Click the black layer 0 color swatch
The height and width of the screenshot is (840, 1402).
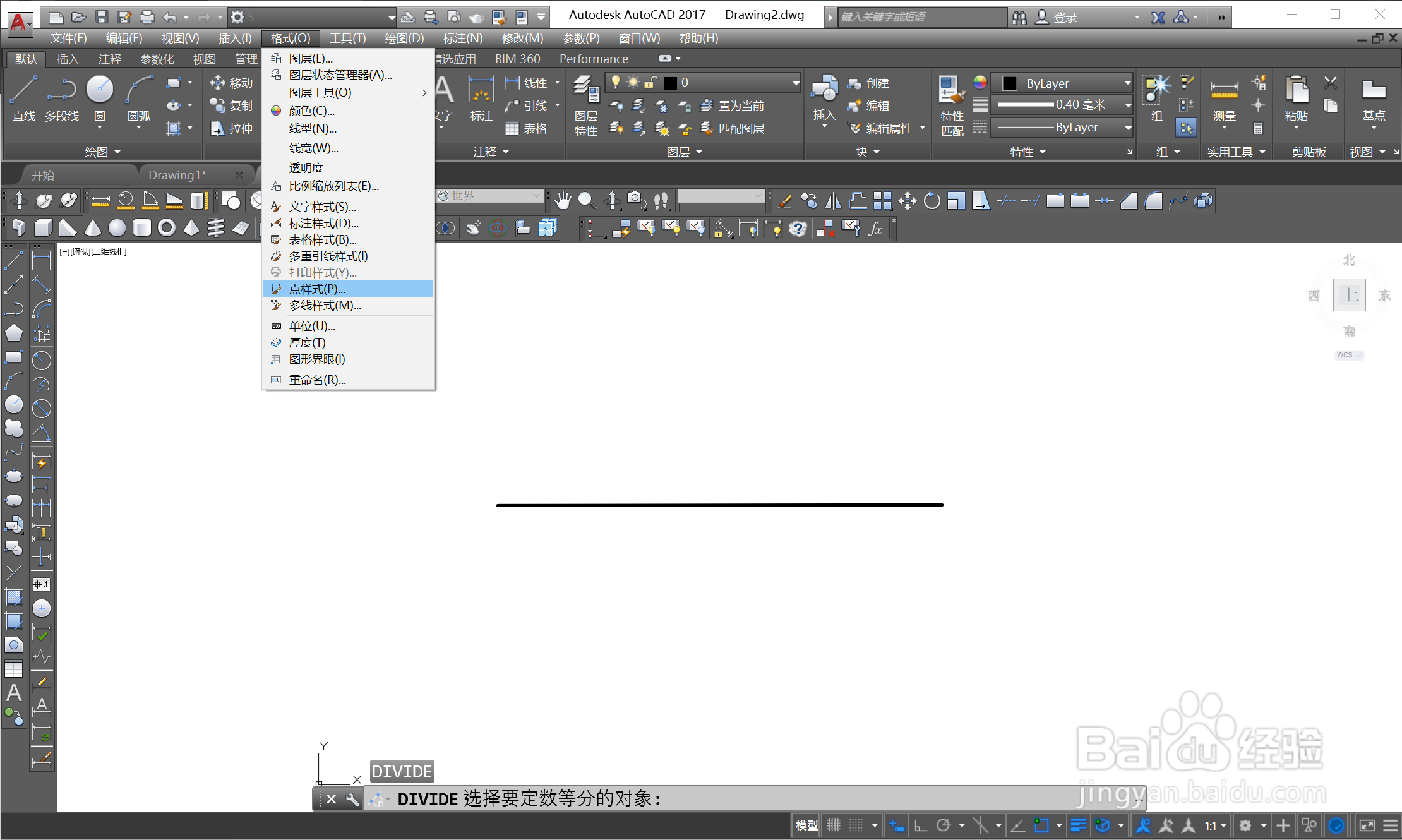click(x=671, y=83)
